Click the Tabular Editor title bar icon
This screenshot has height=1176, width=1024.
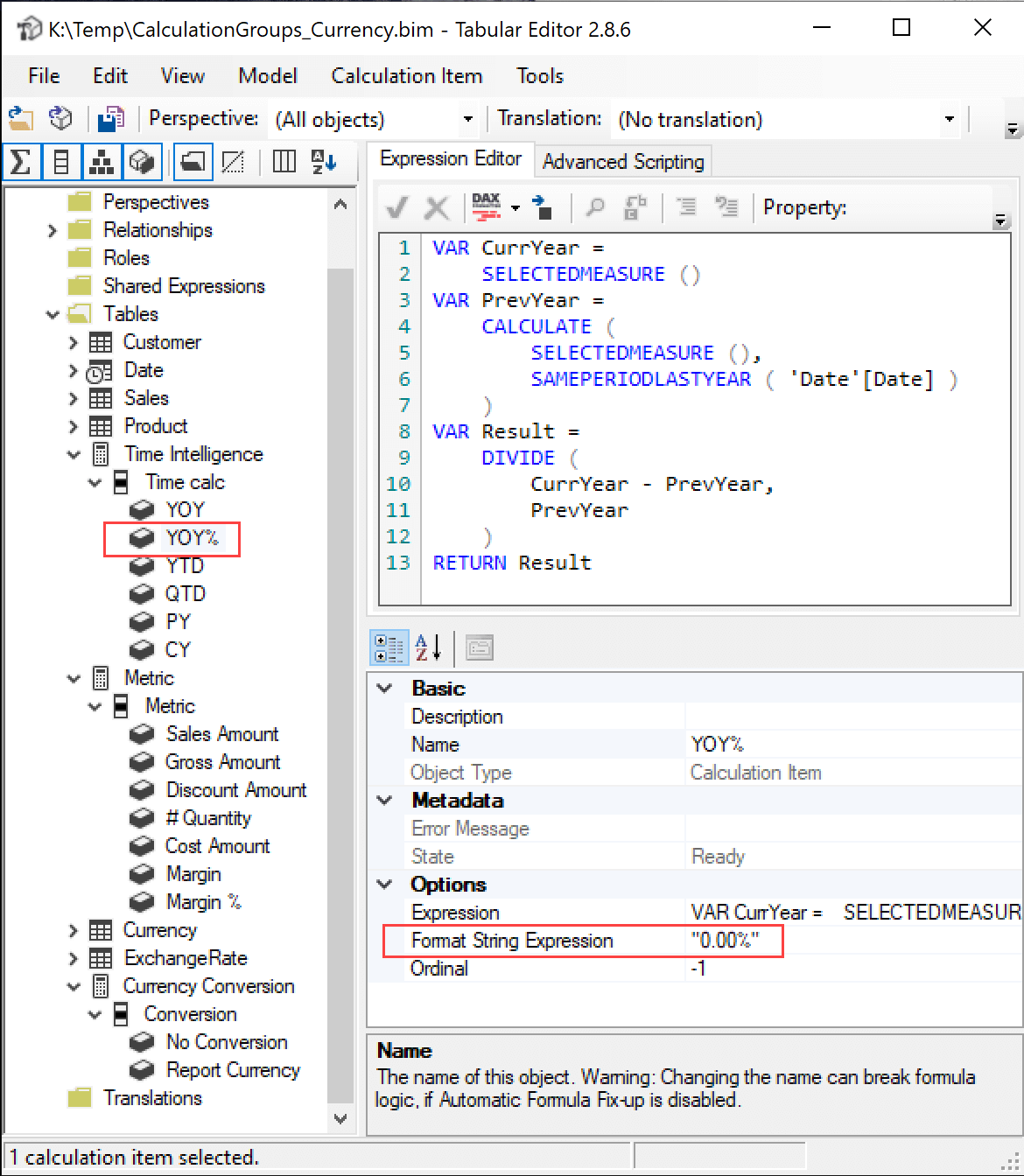tap(29, 29)
